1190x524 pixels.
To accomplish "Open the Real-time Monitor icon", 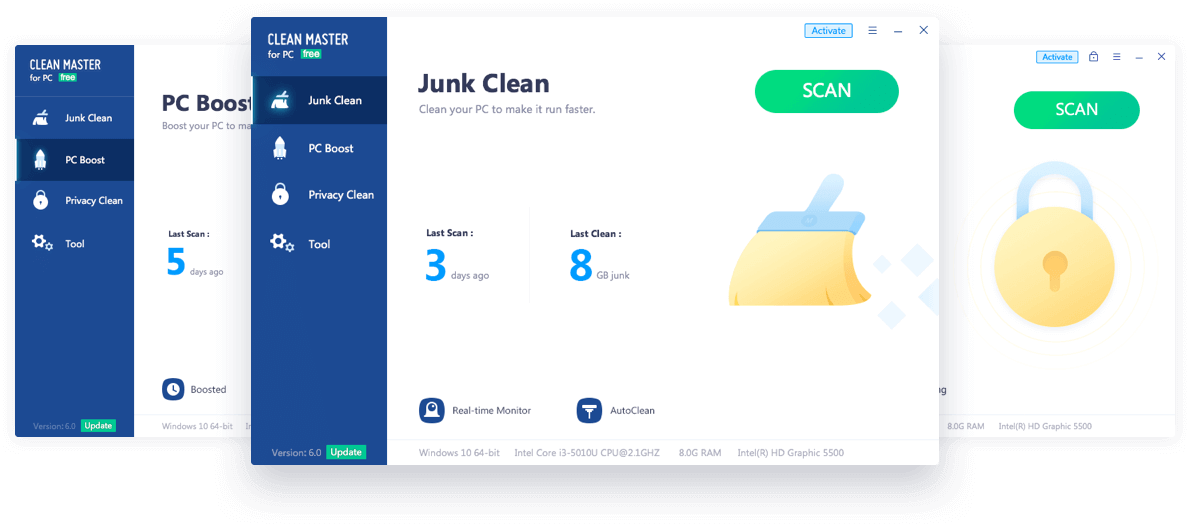I will [x=431, y=410].
